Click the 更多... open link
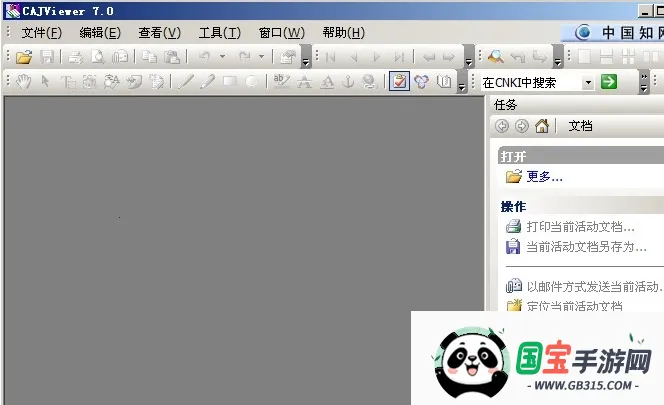This screenshot has height=405, width=664. (x=545, y=177)
